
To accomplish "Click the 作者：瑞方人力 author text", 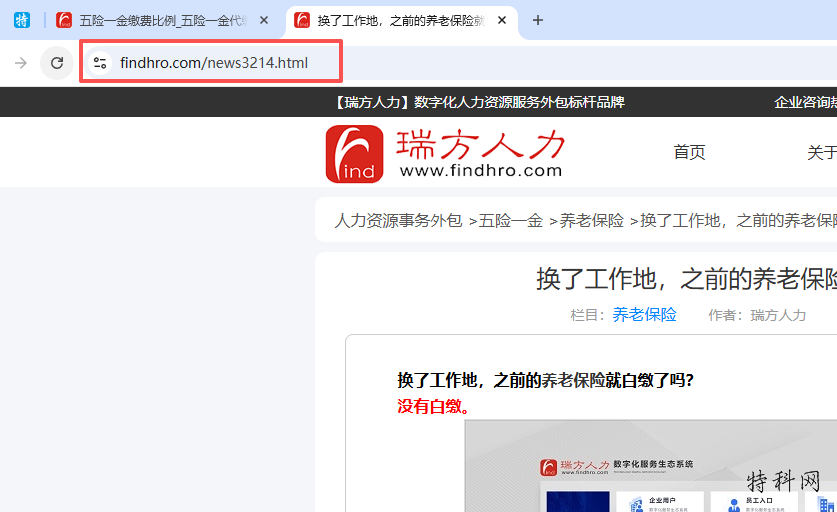I will [x=757, y=315].
